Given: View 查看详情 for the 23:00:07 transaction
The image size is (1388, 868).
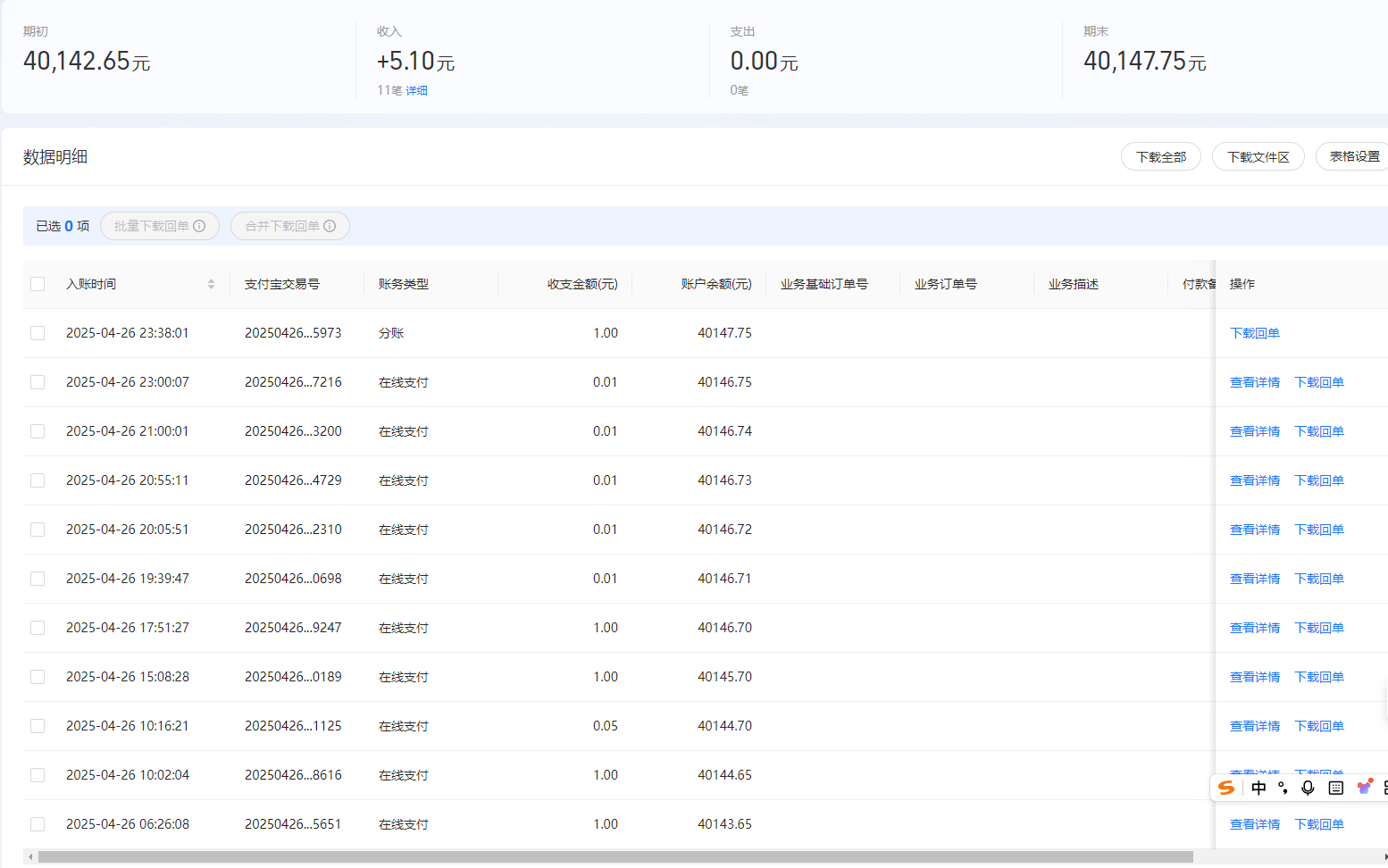Looking at the screenshot, I should click(1255, 382).
